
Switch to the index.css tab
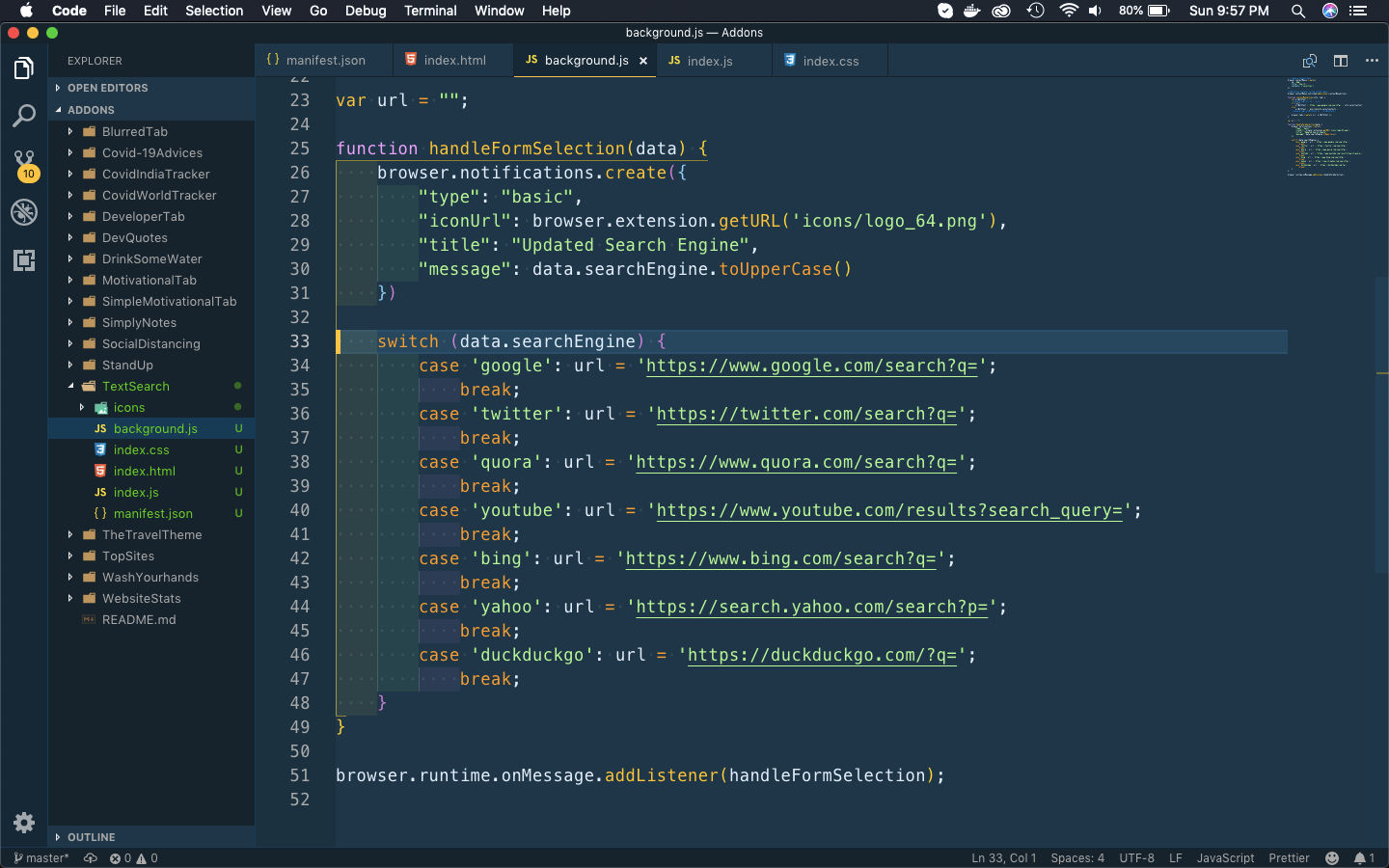tap(830, 61)
